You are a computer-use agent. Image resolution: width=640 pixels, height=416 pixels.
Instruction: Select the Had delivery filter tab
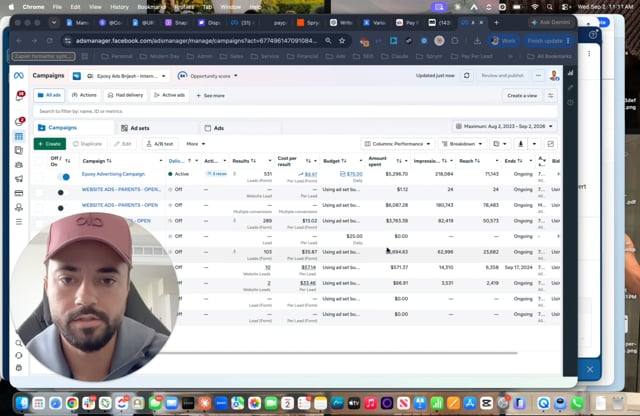(125, 95)
